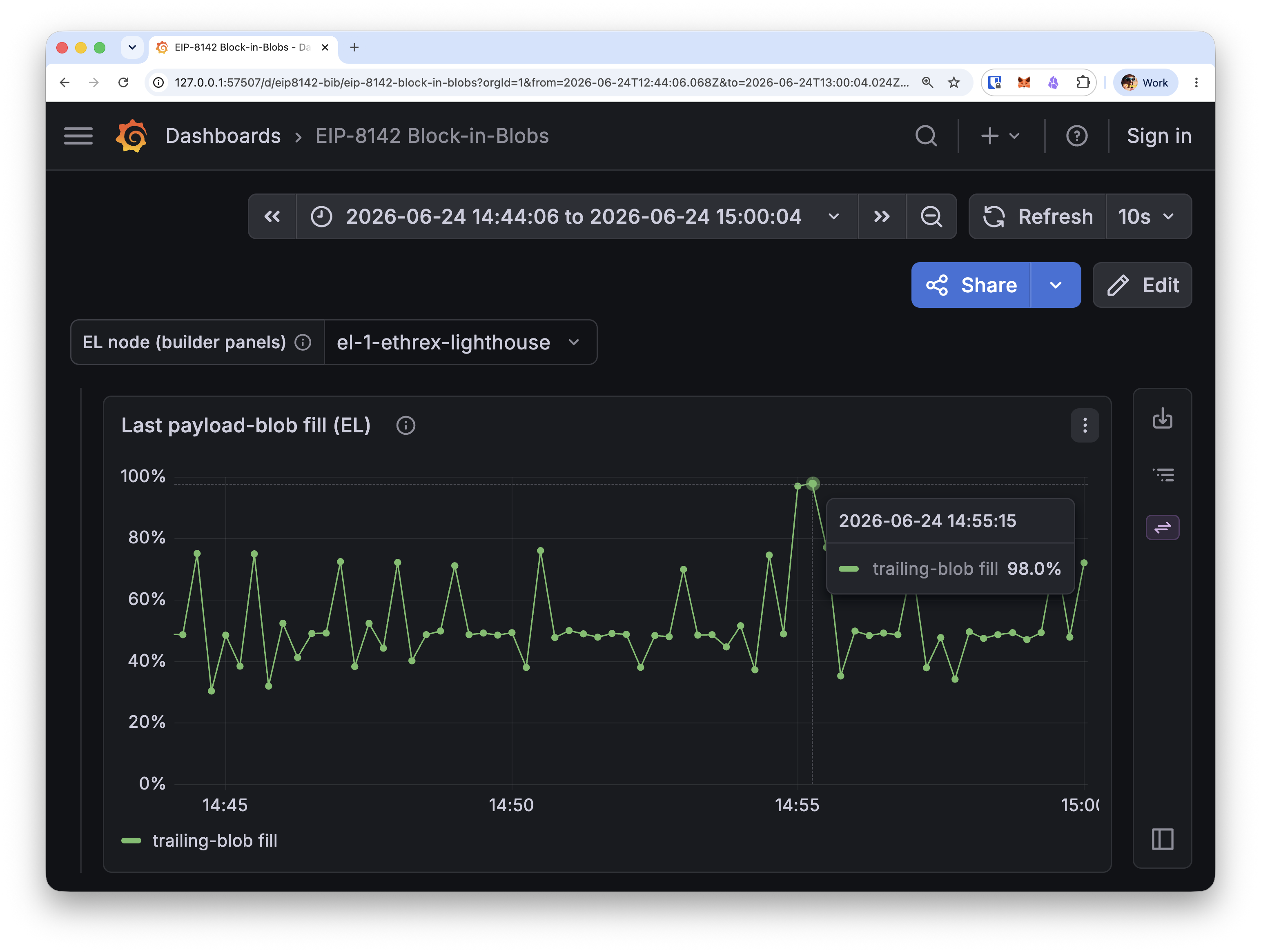Shift time range backwards

point(272,217)
